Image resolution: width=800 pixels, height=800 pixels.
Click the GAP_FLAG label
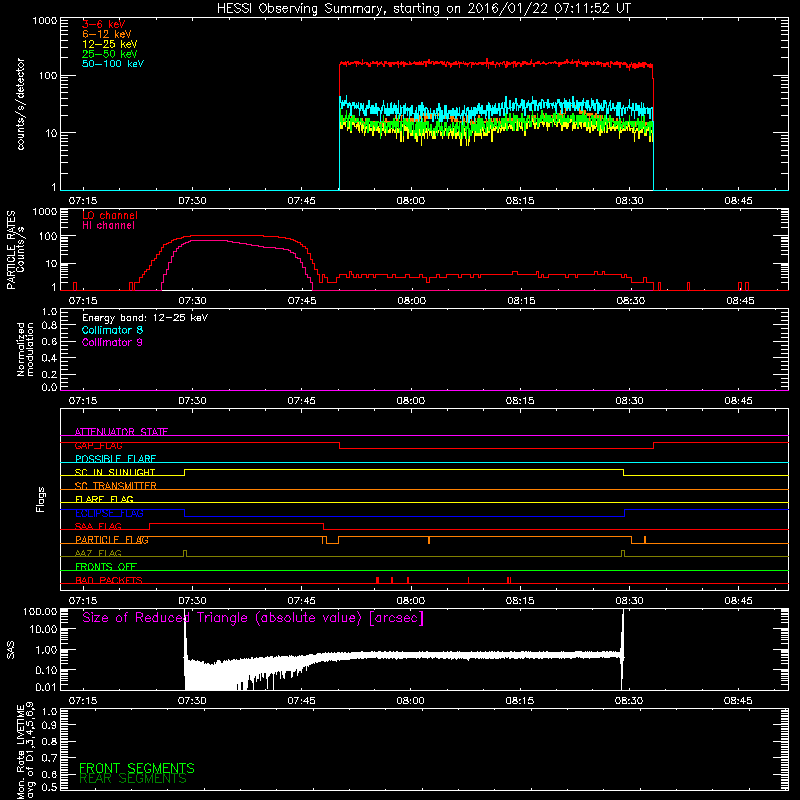coord(98,445)
